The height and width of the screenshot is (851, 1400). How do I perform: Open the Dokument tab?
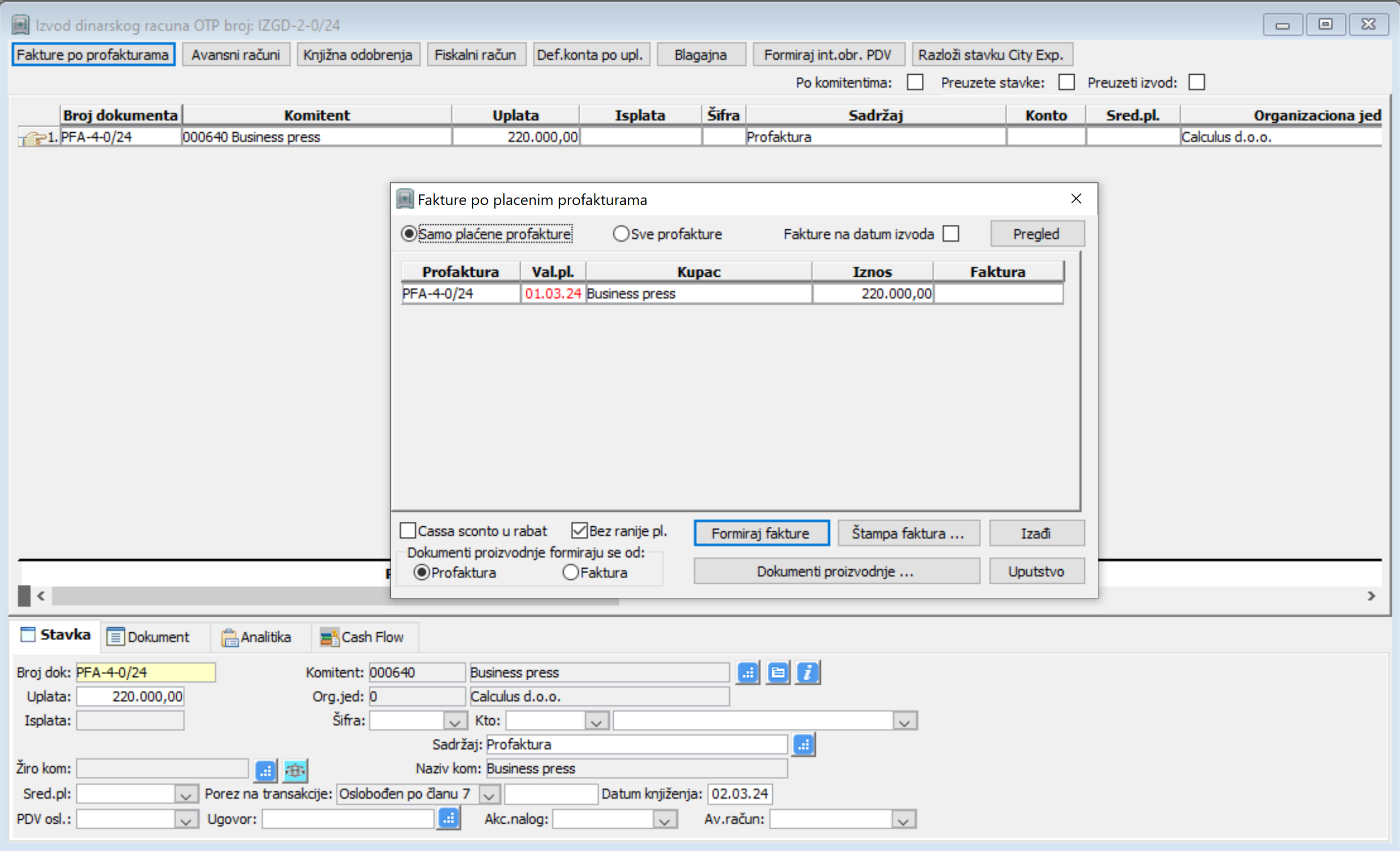coord(149,637)
